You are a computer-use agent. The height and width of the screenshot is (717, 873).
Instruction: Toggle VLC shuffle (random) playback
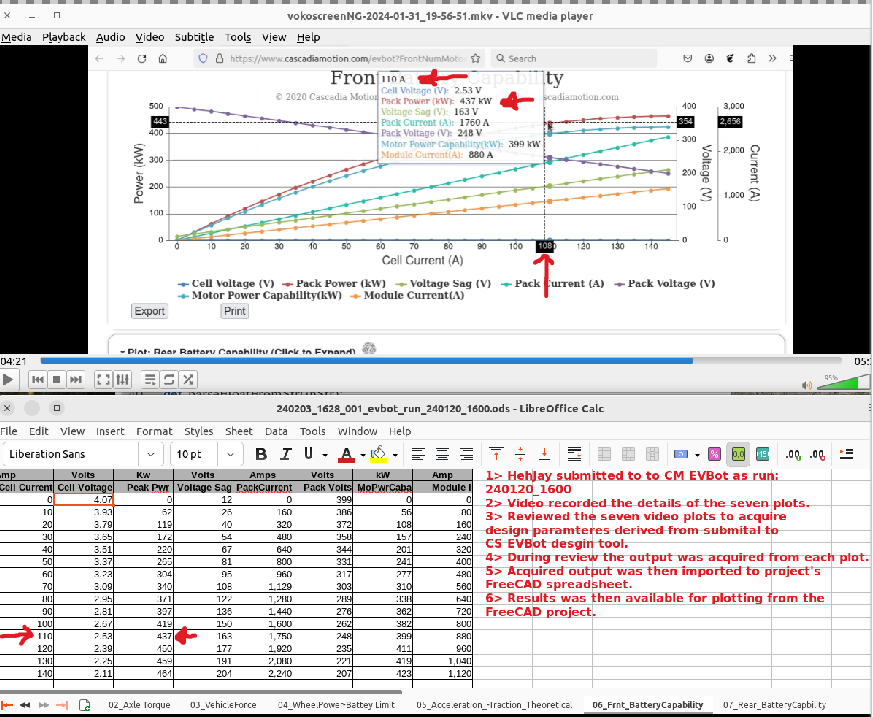189,380
